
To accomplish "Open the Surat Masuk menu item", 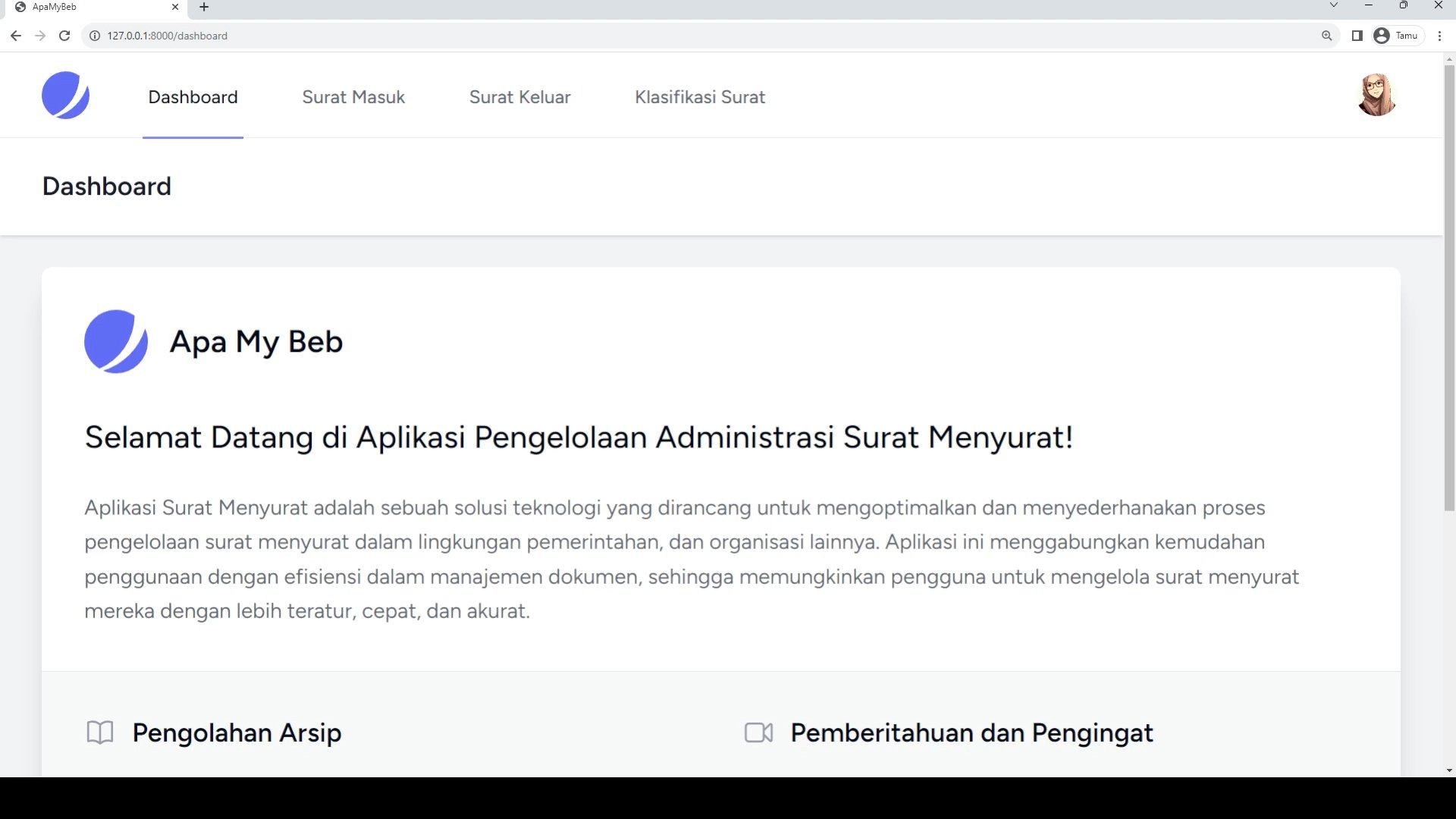I will coord(353,97).
